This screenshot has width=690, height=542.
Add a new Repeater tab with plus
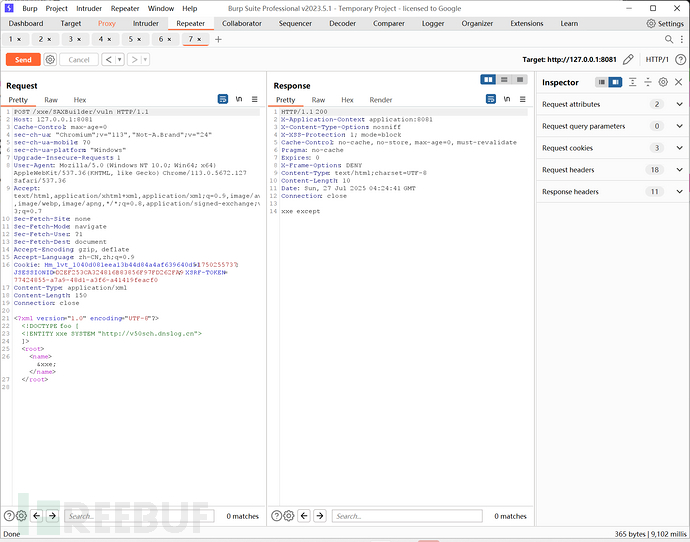click(x=219, y=39)
